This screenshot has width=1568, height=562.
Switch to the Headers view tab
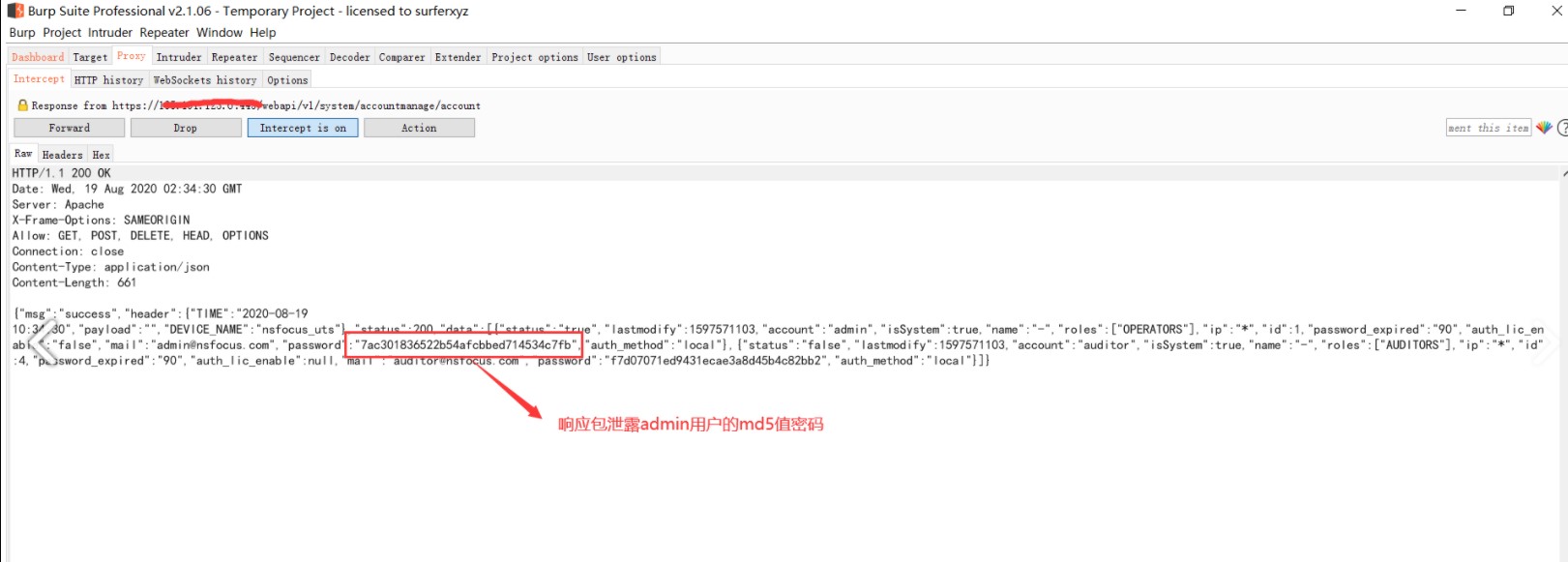pyautogui.click(x=63, y=155)
